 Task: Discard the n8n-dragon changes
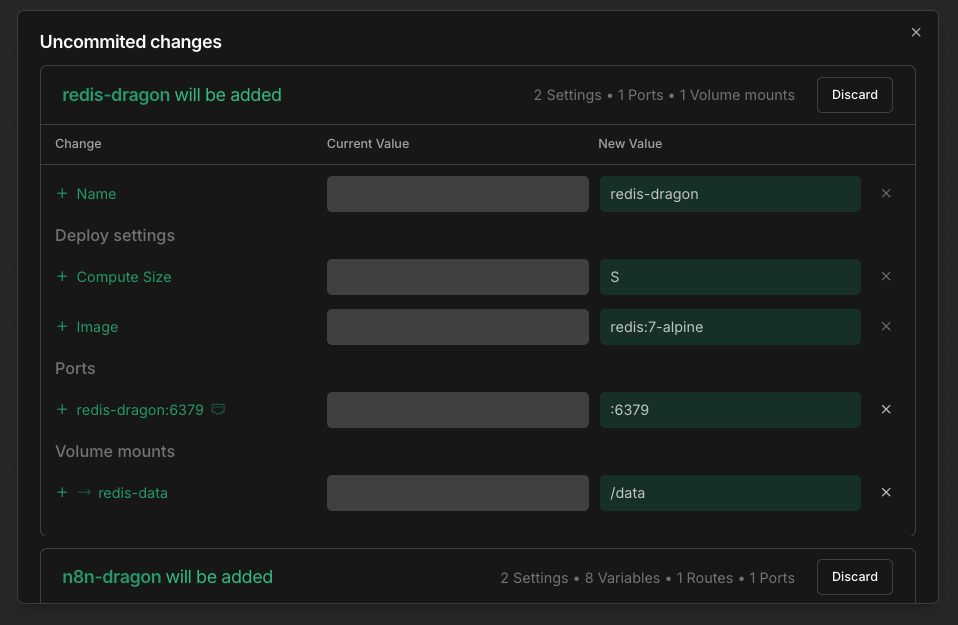coord(854,576)
